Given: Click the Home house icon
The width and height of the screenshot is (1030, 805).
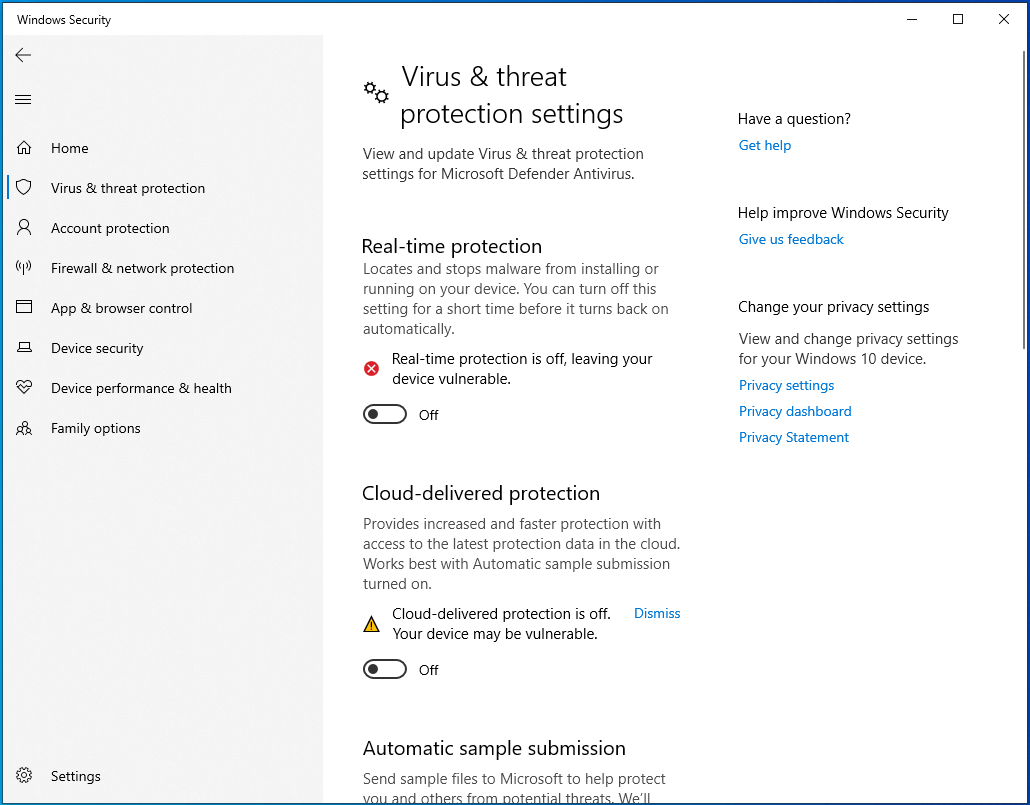Looking at the screenshot, I should pyautogui.click(x=23, y=148).
